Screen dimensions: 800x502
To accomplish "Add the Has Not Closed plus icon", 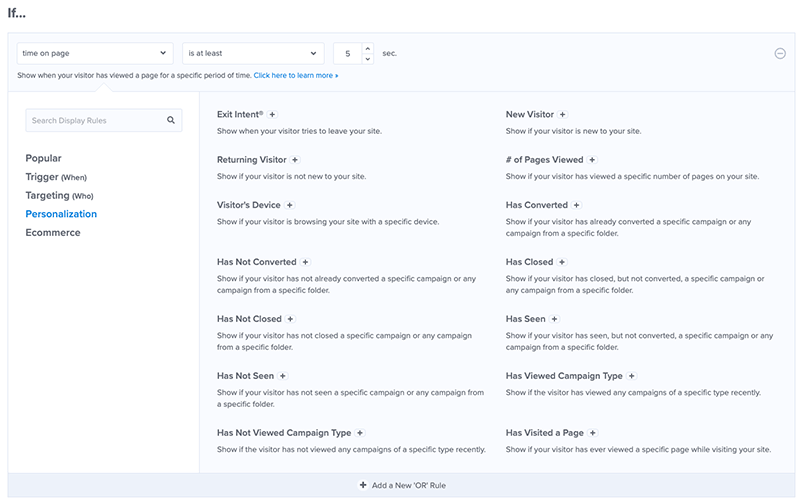I will coord(290,319).
